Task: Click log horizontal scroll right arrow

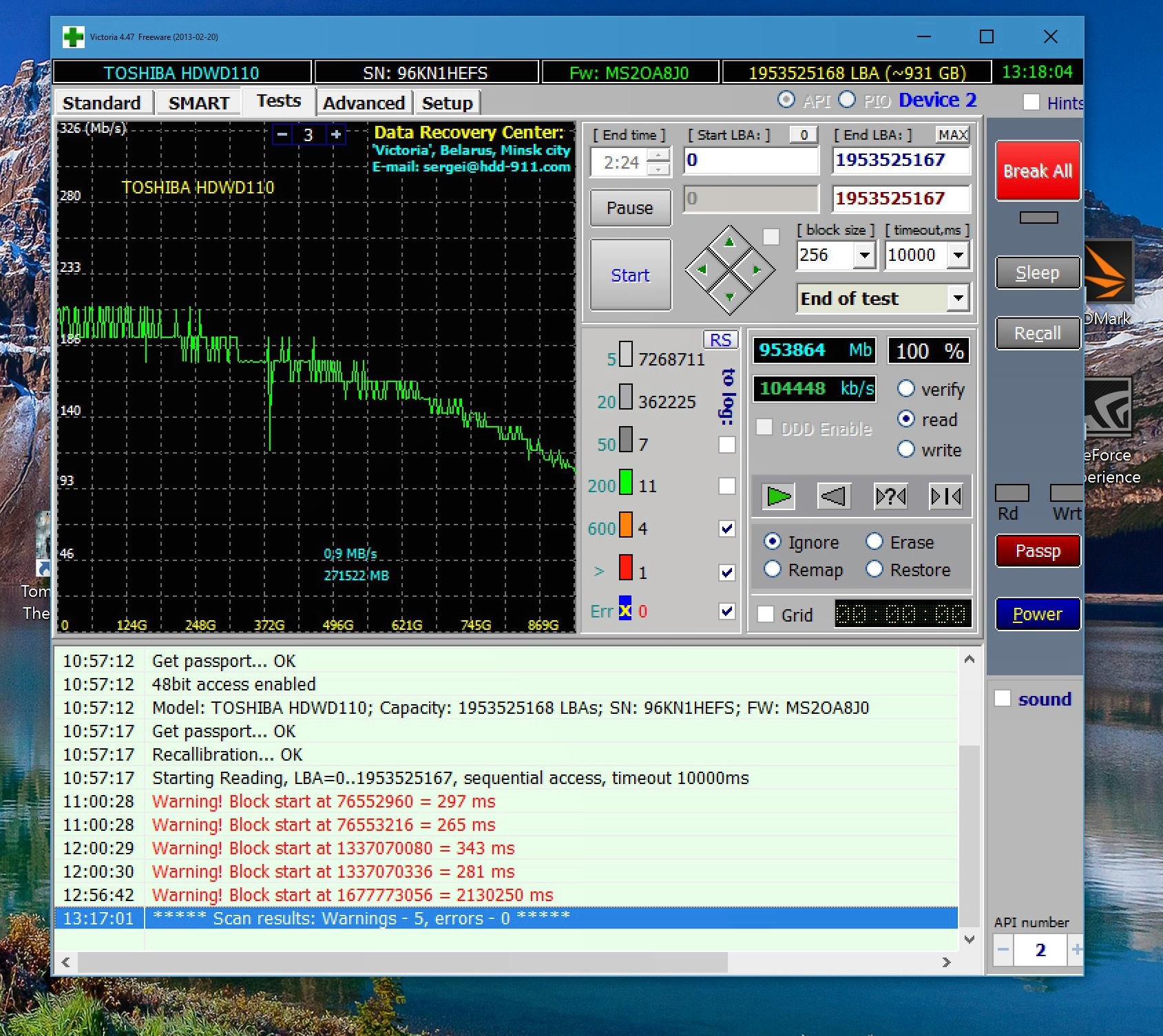Action: [947, 962]
